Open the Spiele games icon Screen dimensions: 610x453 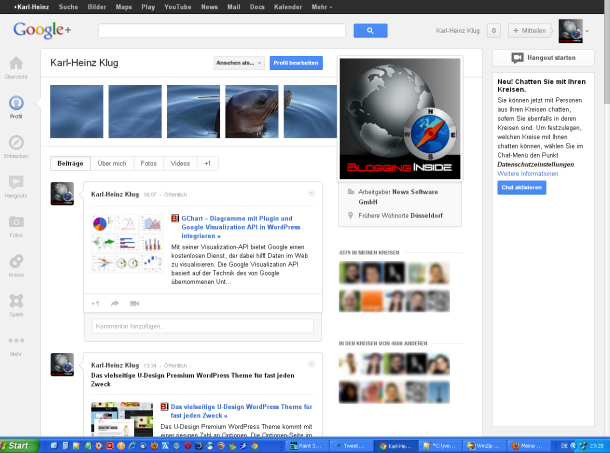click(16, 301)
